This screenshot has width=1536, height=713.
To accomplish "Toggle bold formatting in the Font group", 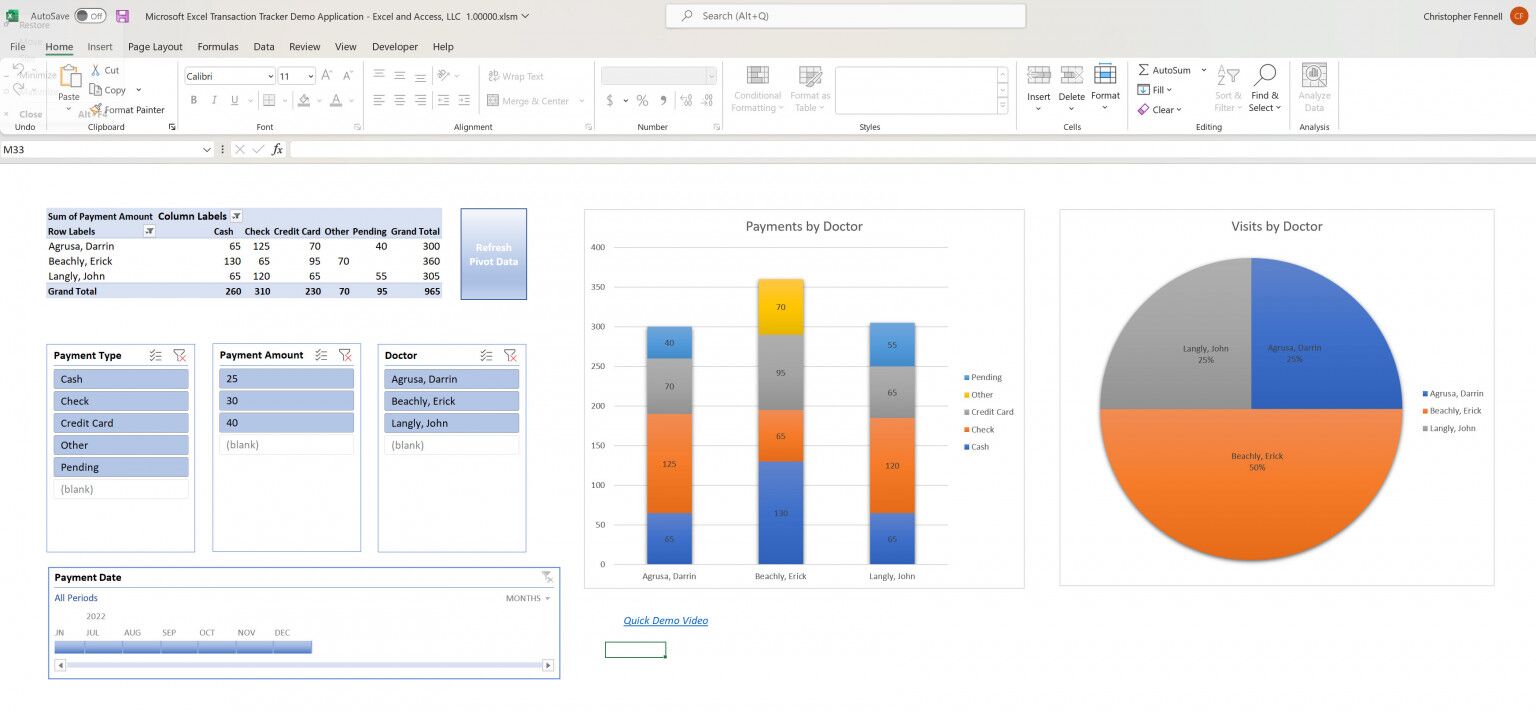I will [x=193, y=100].
